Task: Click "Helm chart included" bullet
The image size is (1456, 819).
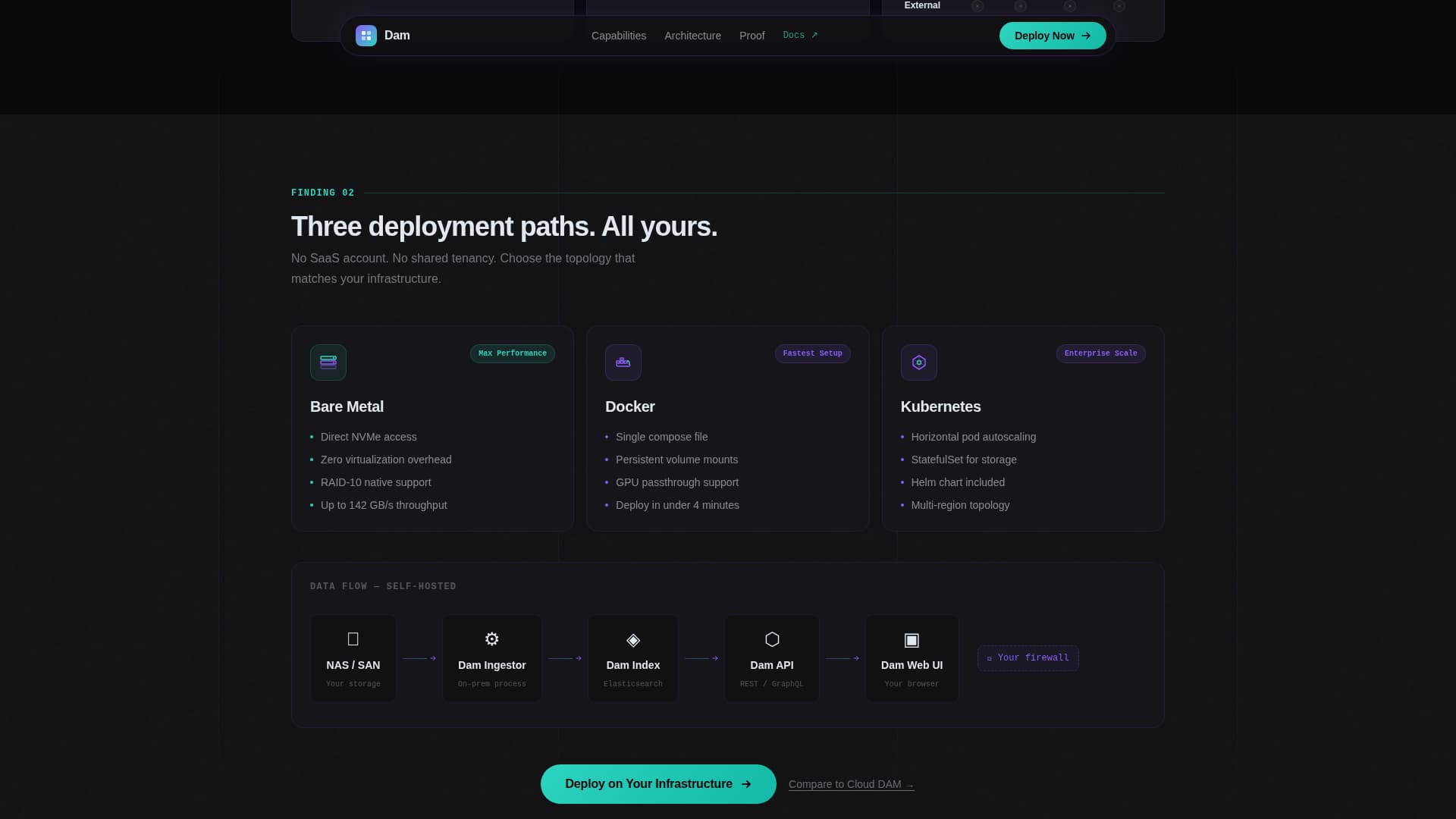Action: (958, 482)
